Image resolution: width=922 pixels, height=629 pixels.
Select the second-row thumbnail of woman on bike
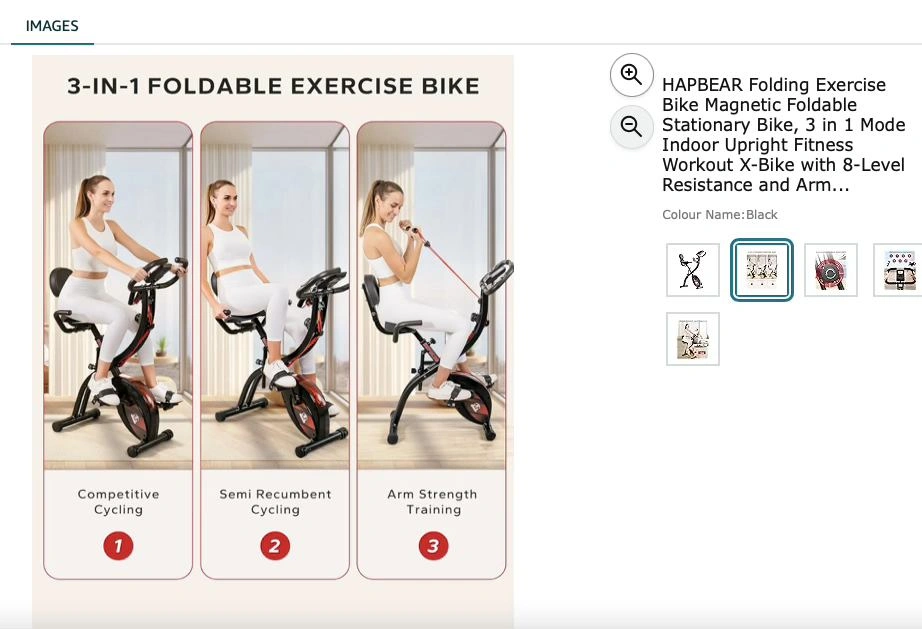[693, 339]
